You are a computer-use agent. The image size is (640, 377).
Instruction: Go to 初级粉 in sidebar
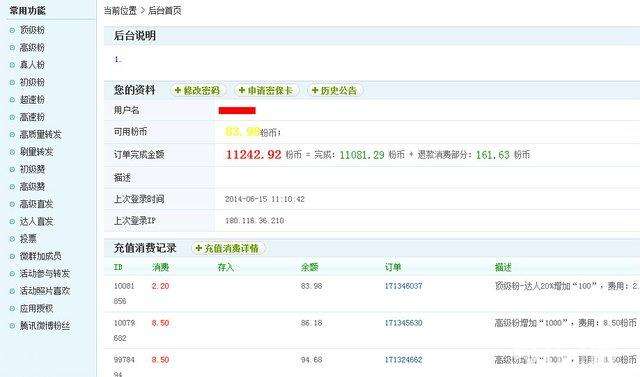pos(32,82)
